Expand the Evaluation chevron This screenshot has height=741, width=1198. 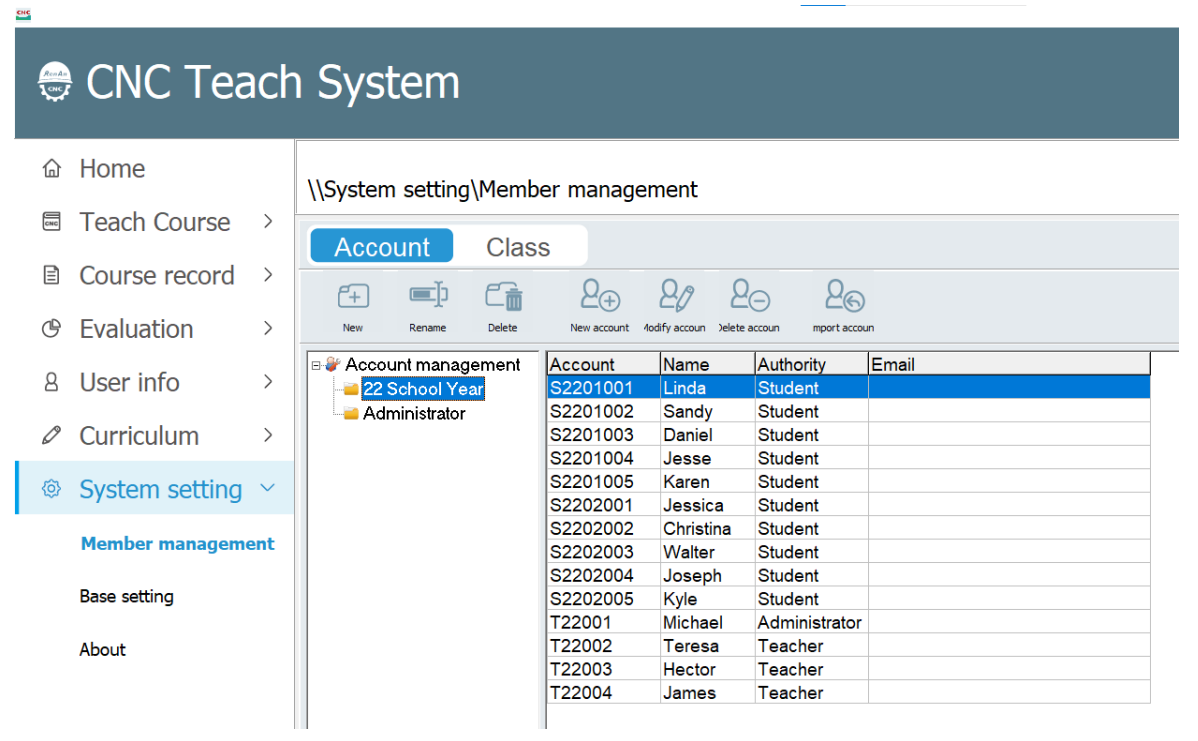click(x=268, y=328)
